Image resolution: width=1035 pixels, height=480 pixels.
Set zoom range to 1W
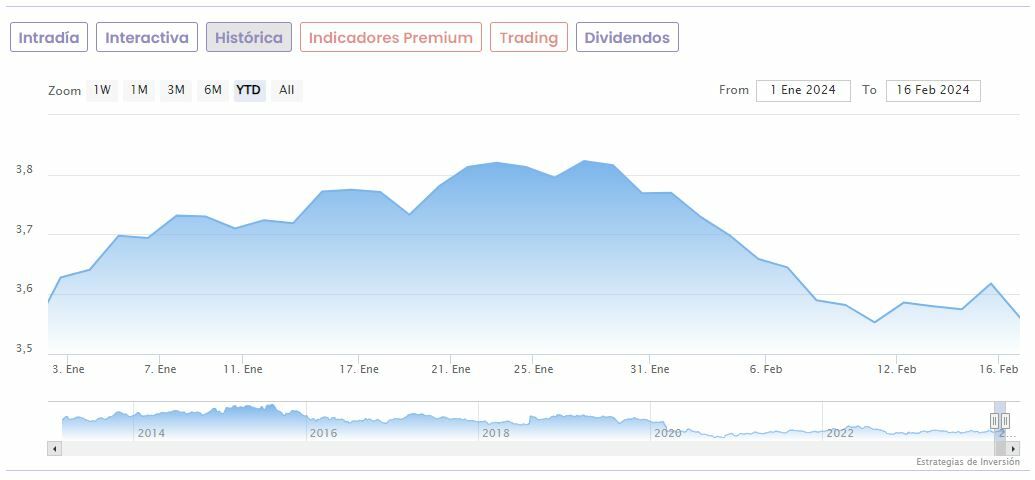pos(102,90)
